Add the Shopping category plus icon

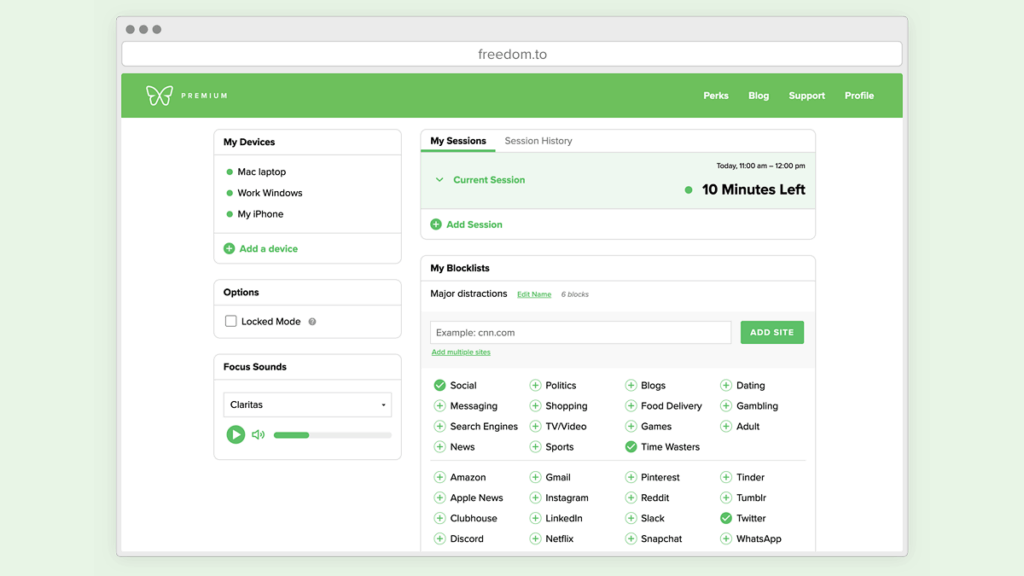[535, 406]
